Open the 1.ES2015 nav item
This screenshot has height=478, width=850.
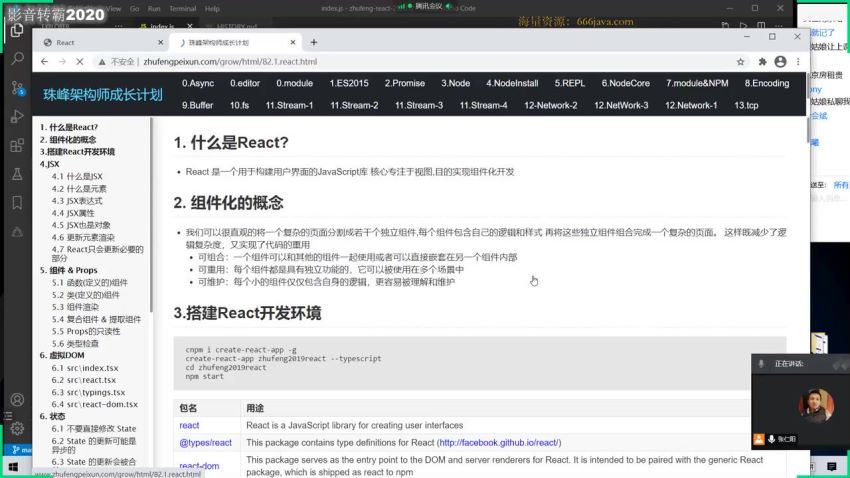coord(349,83)
